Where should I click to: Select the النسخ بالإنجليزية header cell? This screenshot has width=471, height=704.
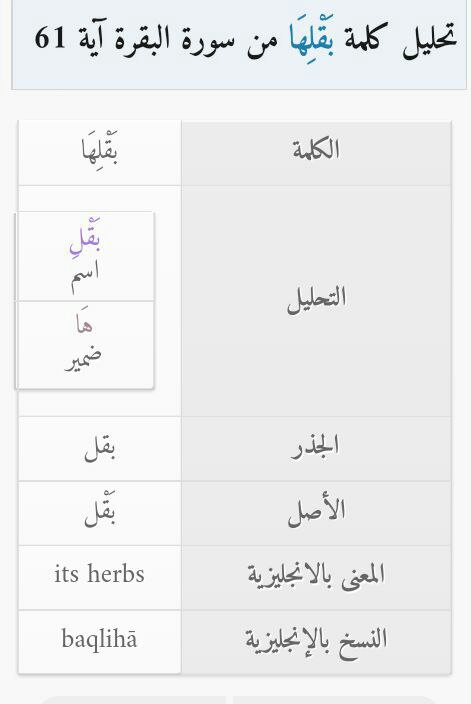tap(316, 642)
